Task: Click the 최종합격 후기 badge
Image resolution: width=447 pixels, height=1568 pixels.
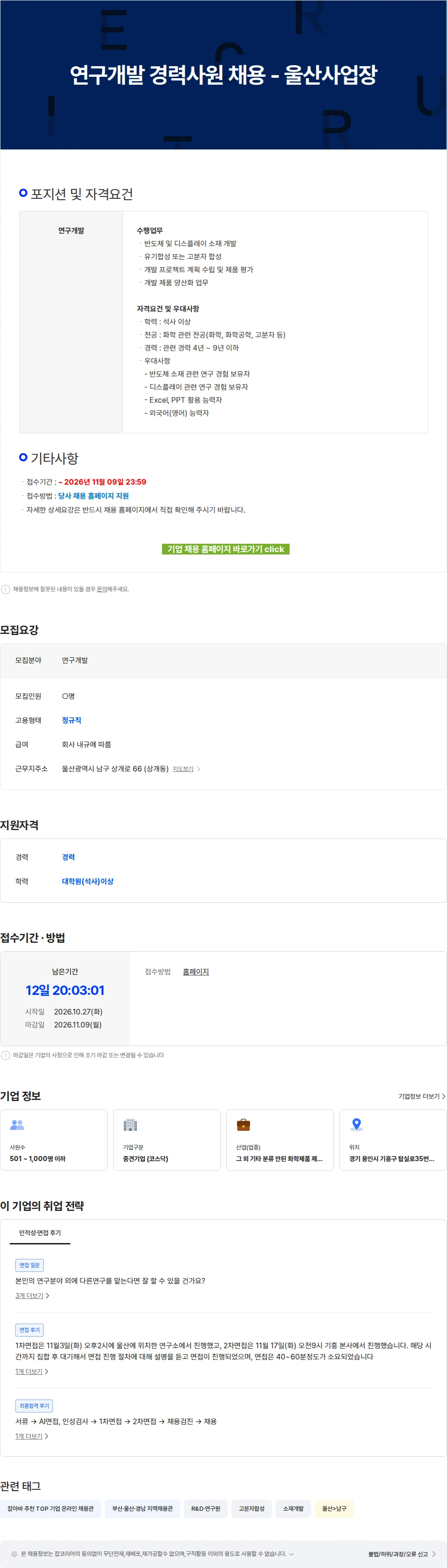Action: point(34,1406)
